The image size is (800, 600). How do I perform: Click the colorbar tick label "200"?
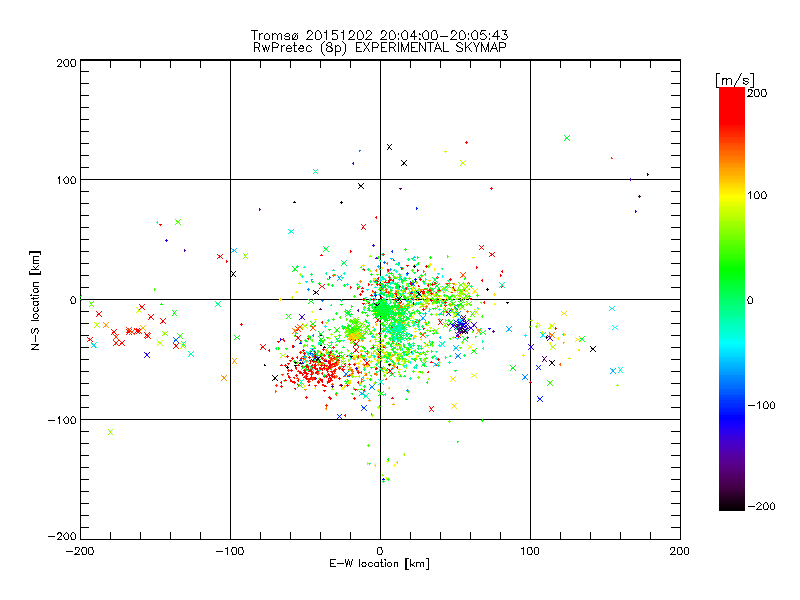(757, 93)
